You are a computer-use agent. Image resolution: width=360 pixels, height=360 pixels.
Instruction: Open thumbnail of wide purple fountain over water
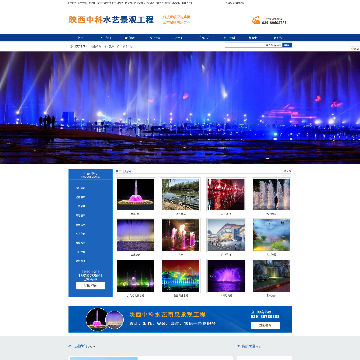pyautogui.click(x=135, y=235)
